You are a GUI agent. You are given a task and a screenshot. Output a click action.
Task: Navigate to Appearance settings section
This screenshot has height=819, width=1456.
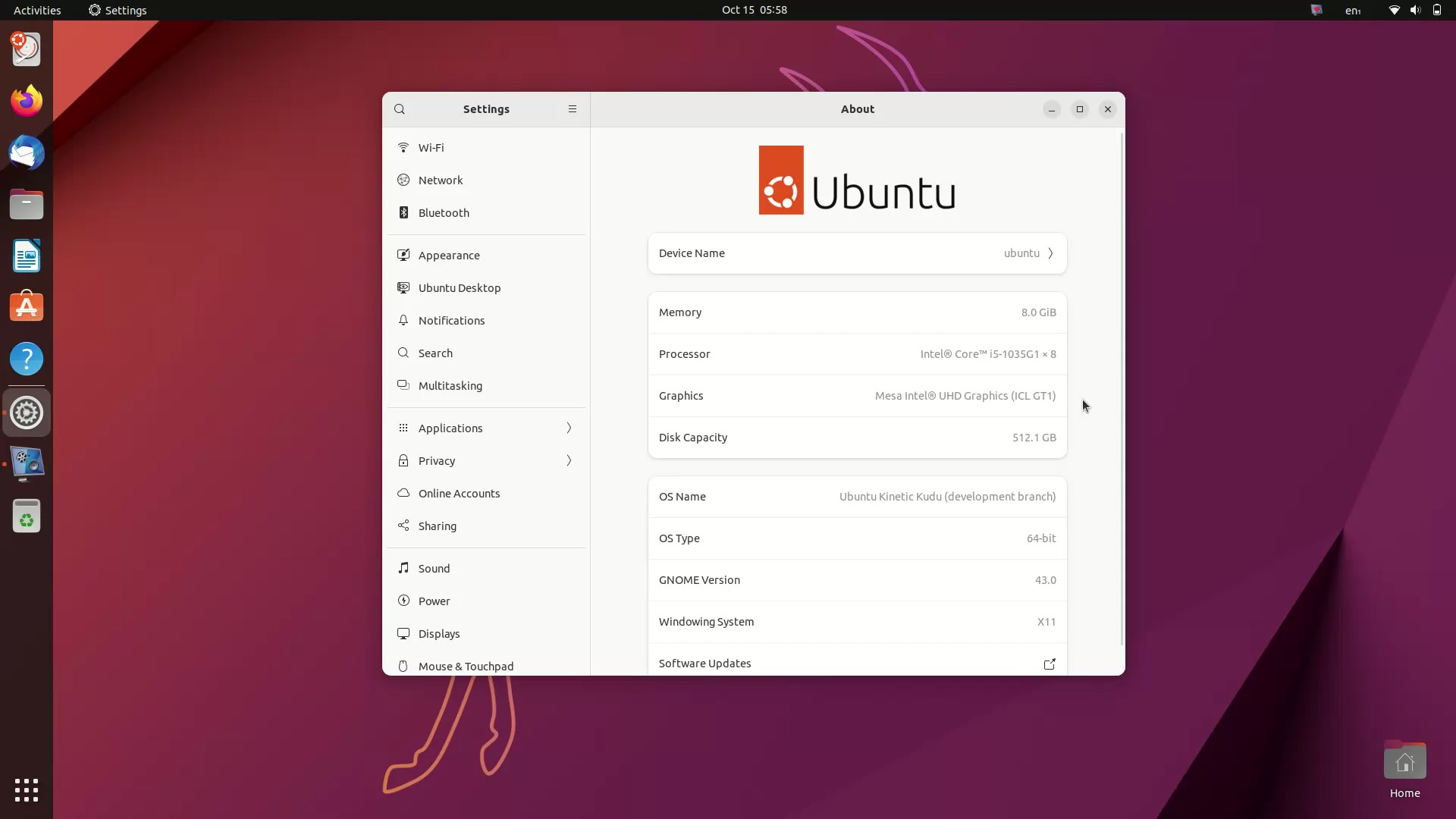449,254
